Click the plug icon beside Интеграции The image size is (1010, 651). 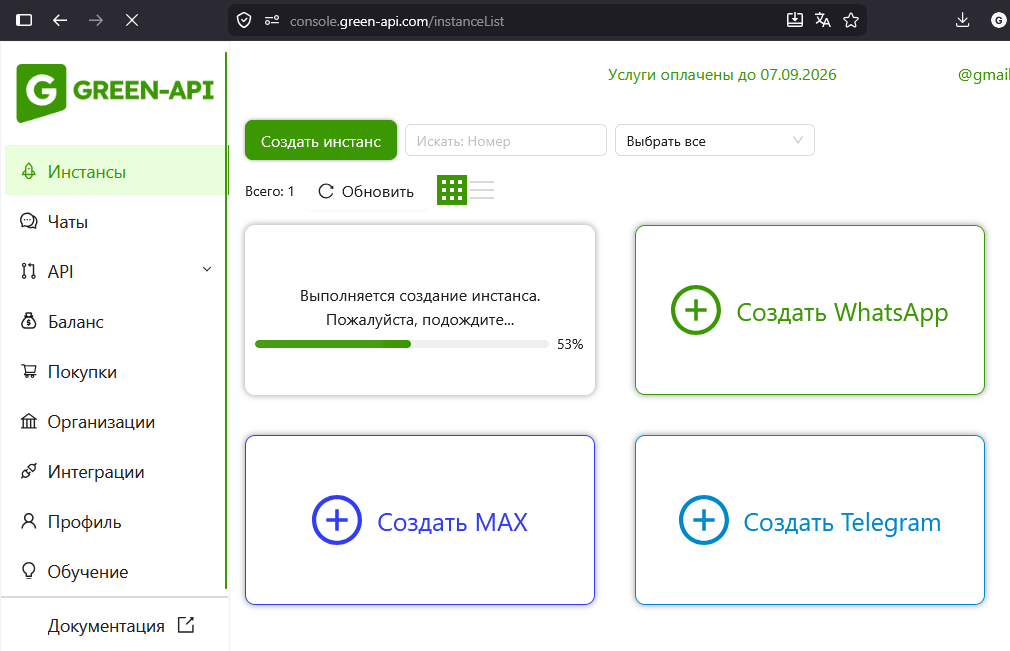tap(28, 471)
